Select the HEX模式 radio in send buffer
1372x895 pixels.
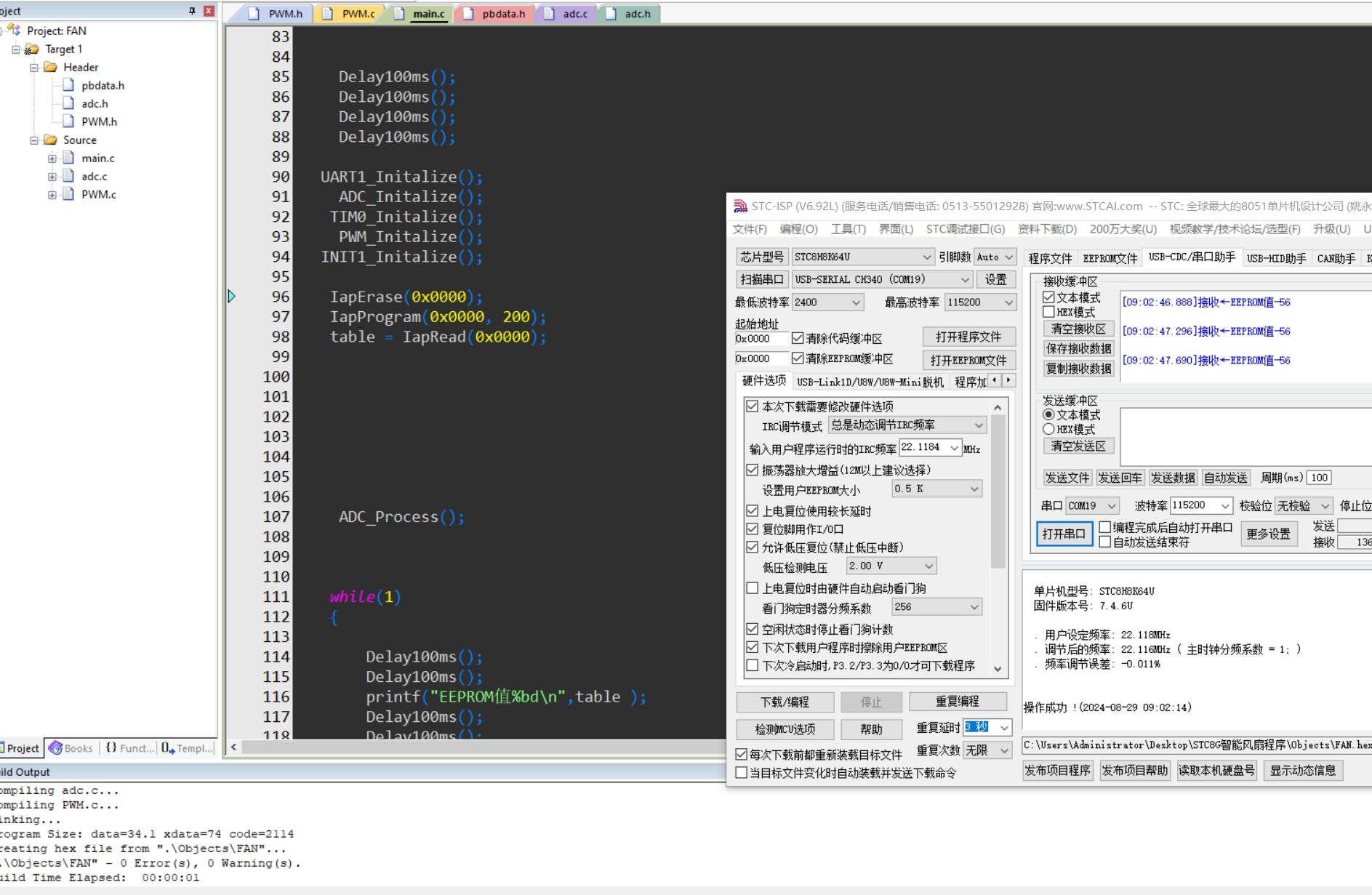coord(1048,429)
